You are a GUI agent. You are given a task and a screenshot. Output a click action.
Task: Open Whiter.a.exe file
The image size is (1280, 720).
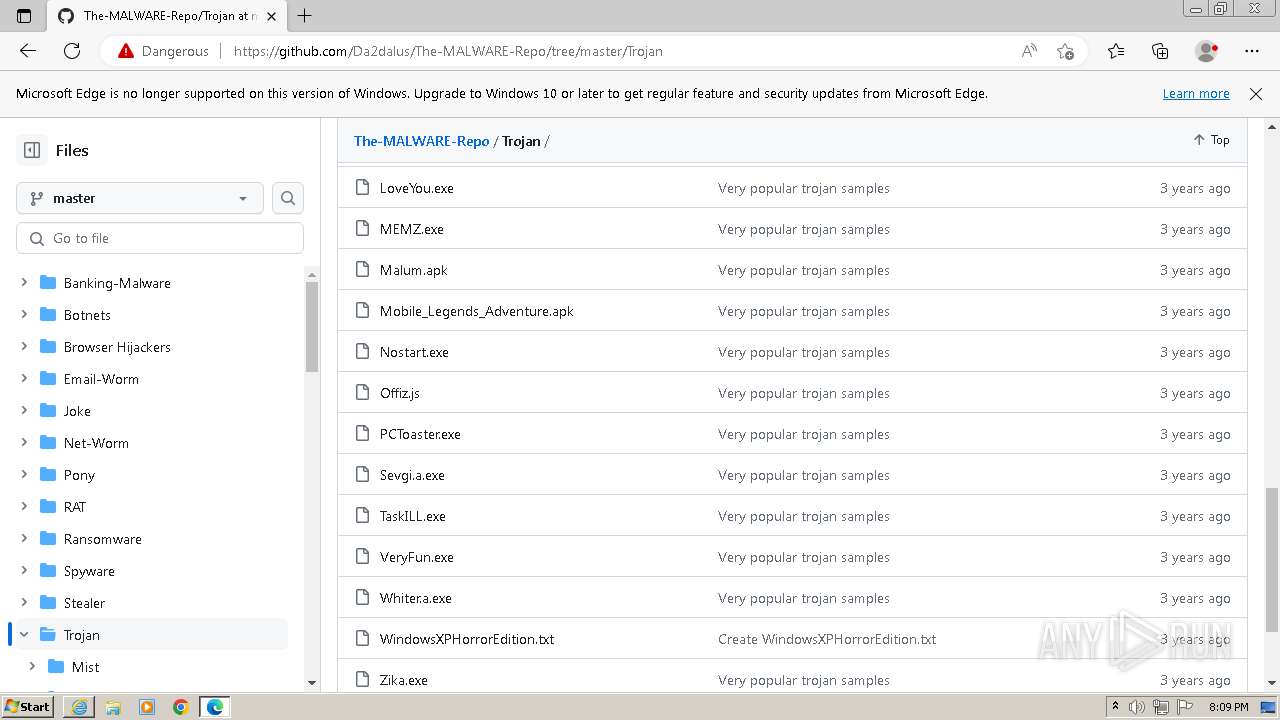coord(415,598)
